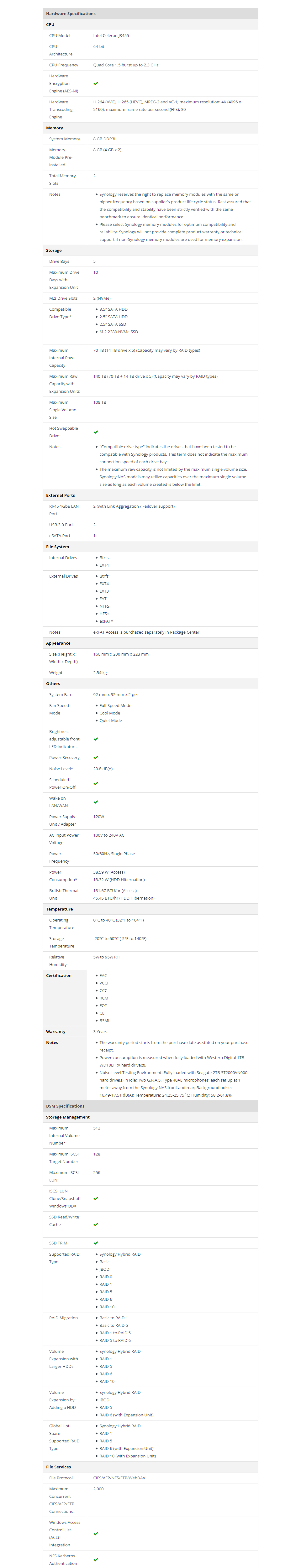Click the SSD TRIM green checkmark
301x1568 pixels.
pos(96,1243)
